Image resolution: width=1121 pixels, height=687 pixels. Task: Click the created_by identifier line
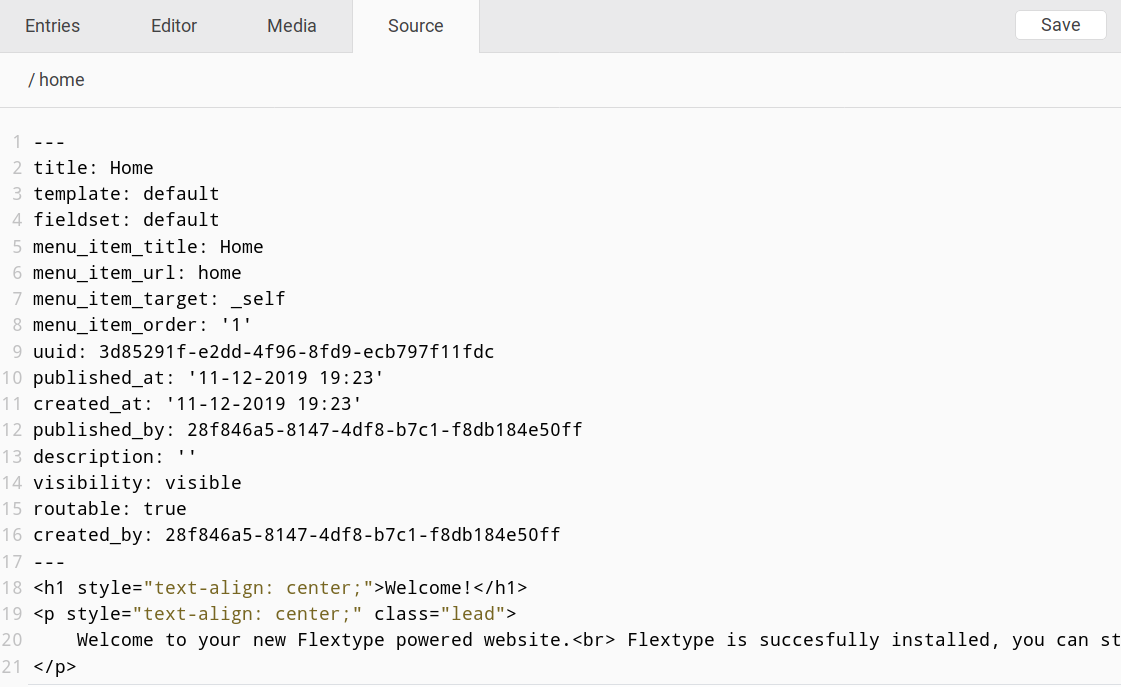point(297,535)
